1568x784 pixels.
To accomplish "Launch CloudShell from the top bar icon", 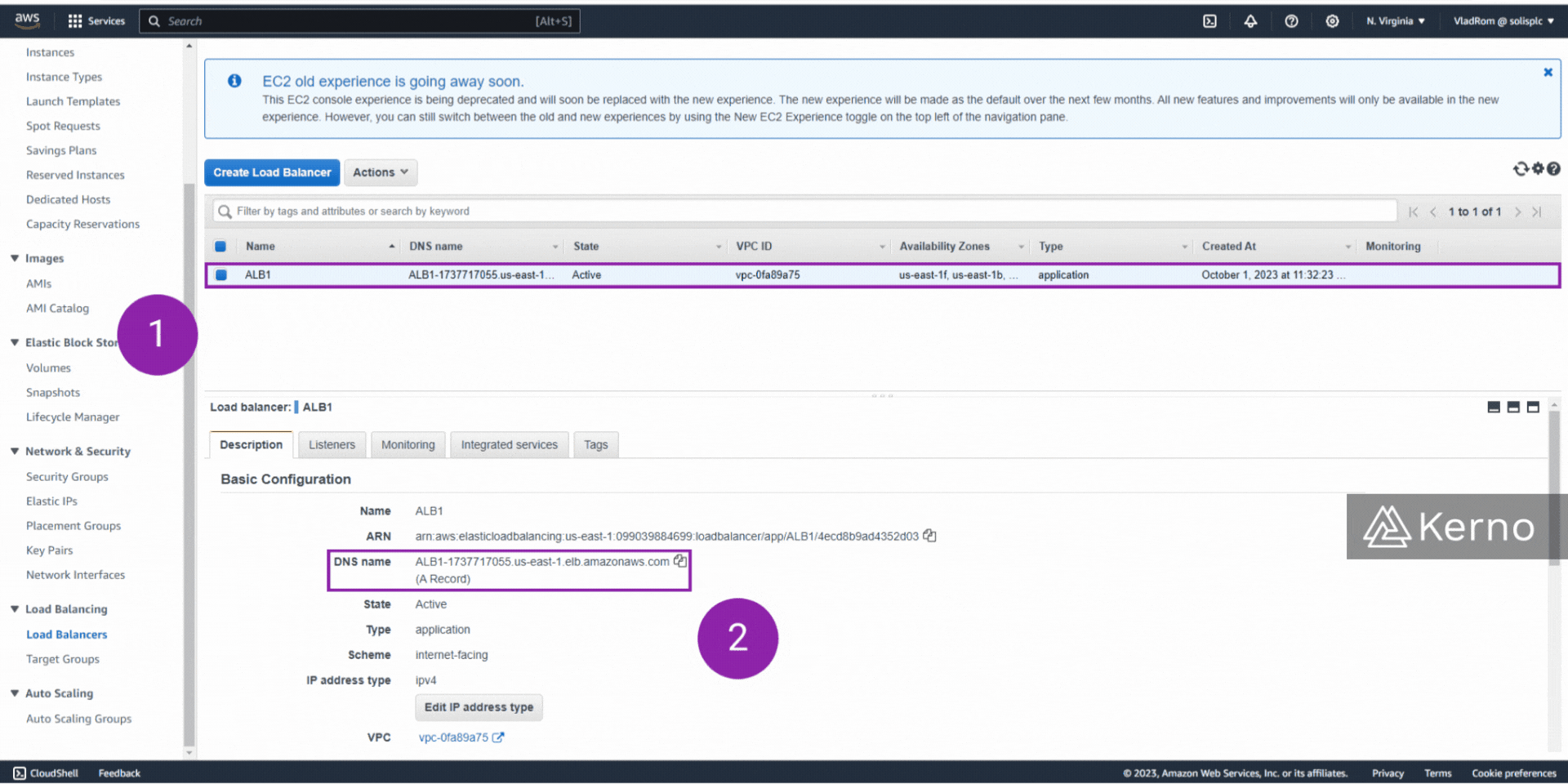I will pyautogui.click(x=1209, y=21).
